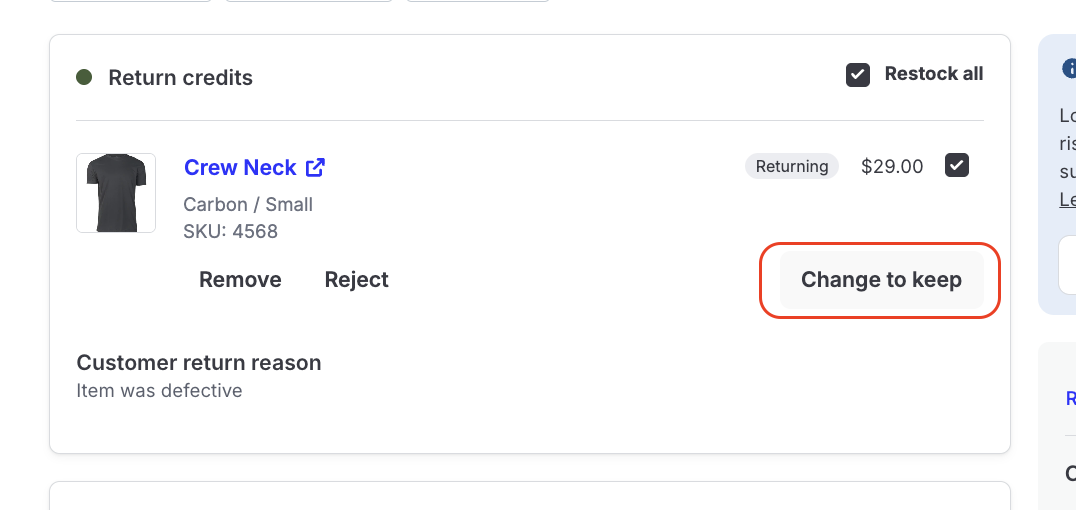Click the Carbon / Small variant text
The width and height of the screenshot is (1076, 510).
pos(248,205)
